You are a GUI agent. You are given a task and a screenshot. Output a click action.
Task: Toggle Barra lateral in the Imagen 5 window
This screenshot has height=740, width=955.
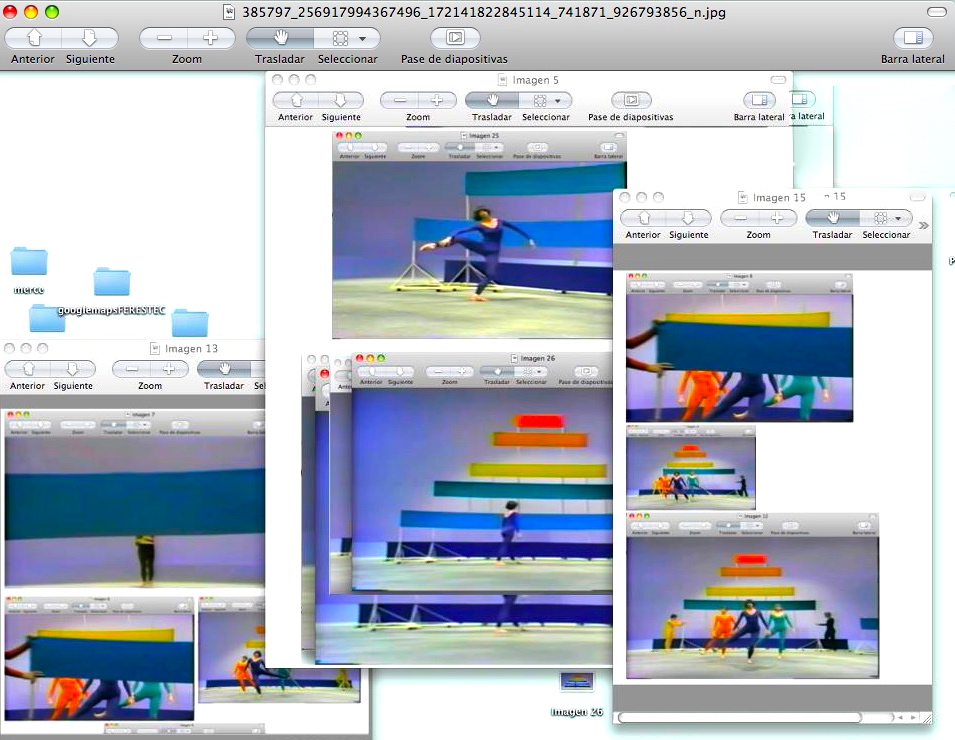click(759, 100)
